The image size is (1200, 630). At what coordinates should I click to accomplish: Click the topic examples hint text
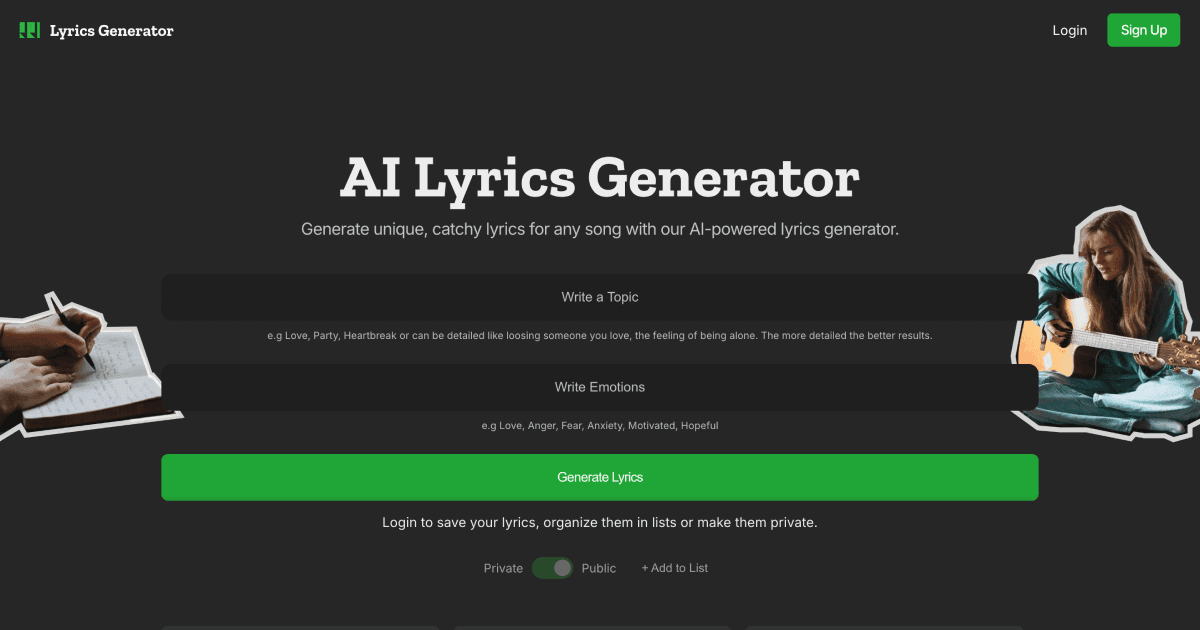599,336
